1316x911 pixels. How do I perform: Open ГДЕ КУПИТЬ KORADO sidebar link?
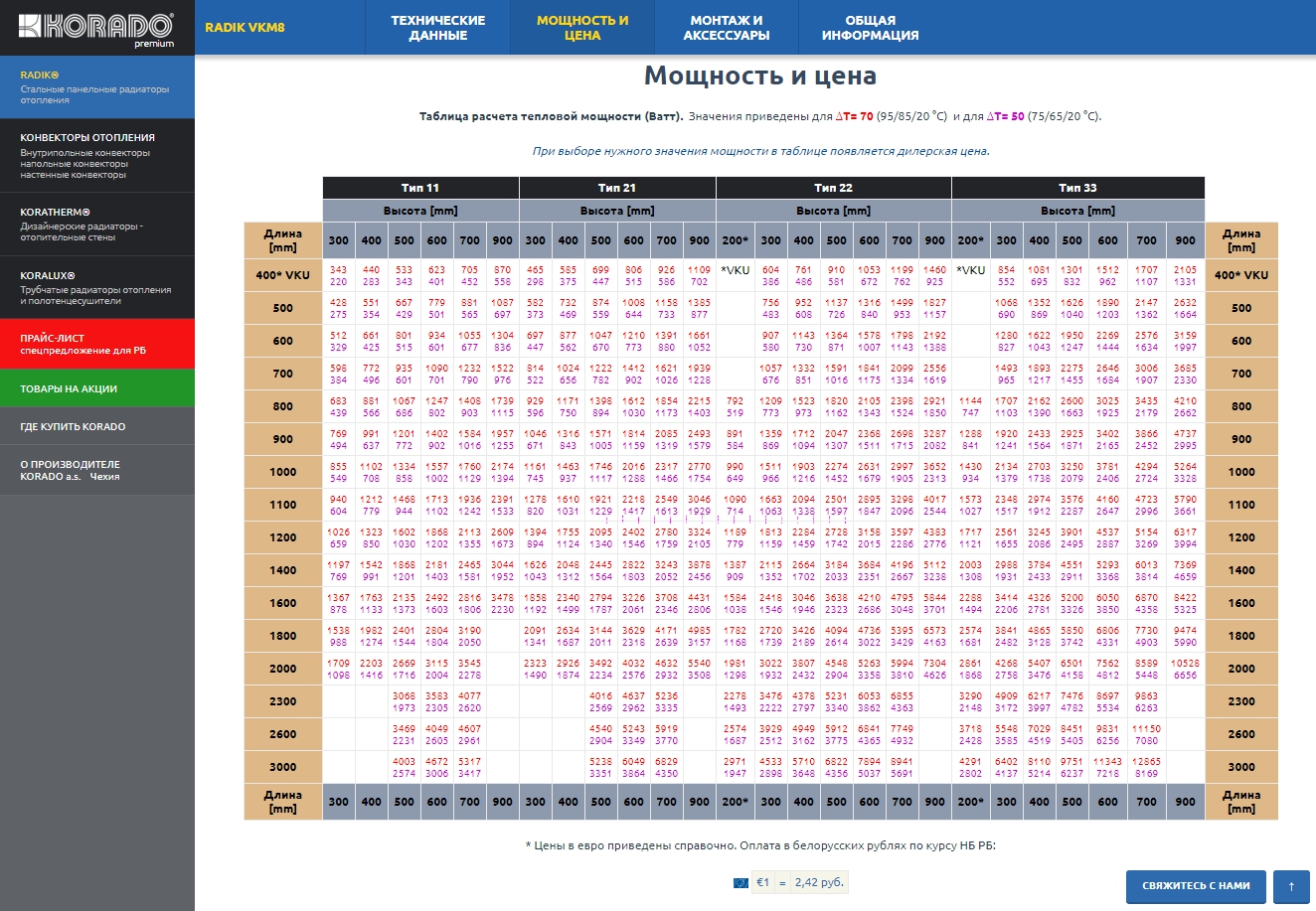pyautogui.click(x=97, y=426)
